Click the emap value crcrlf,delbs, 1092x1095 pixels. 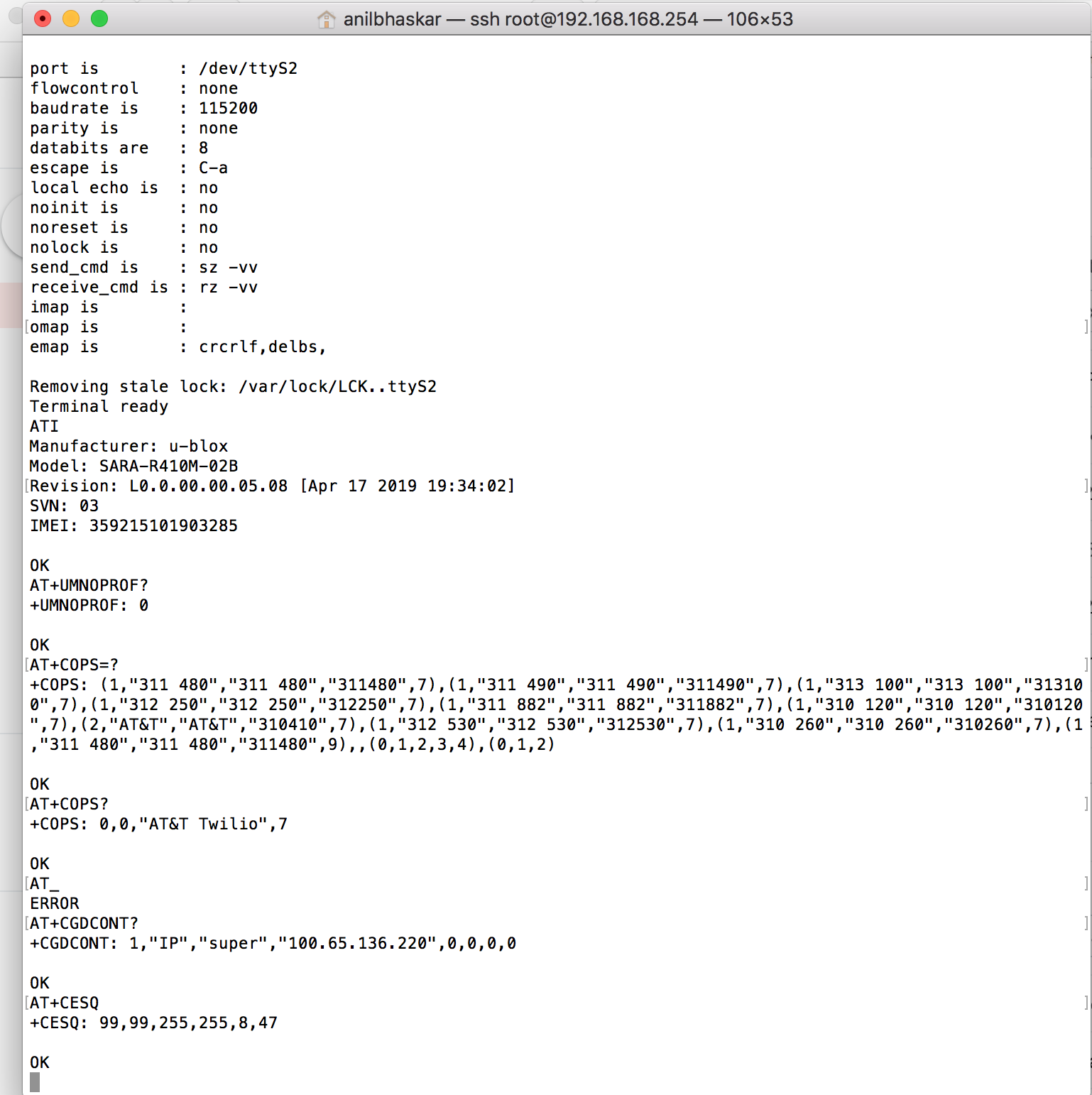[262, 347]
